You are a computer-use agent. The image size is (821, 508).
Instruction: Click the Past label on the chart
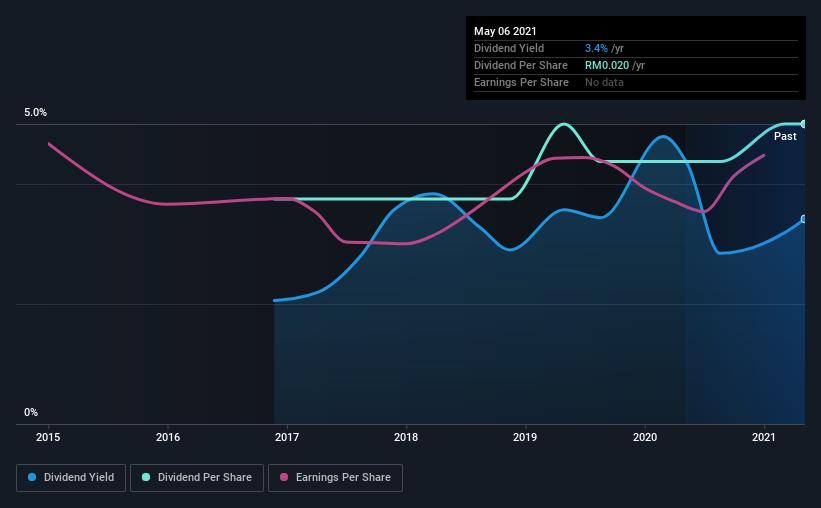coord(785,136)
